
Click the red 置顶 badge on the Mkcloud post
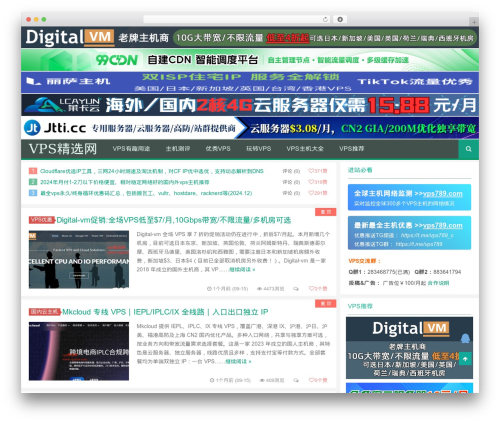(326, 303)
